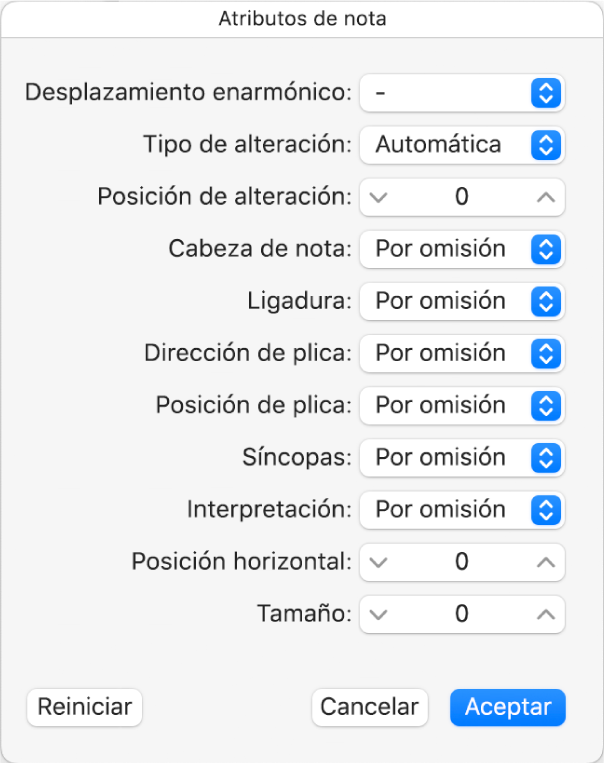Open the Ligadura popup menu
The width and height of the screenshot is (604, 763).
tap(462, 301)
